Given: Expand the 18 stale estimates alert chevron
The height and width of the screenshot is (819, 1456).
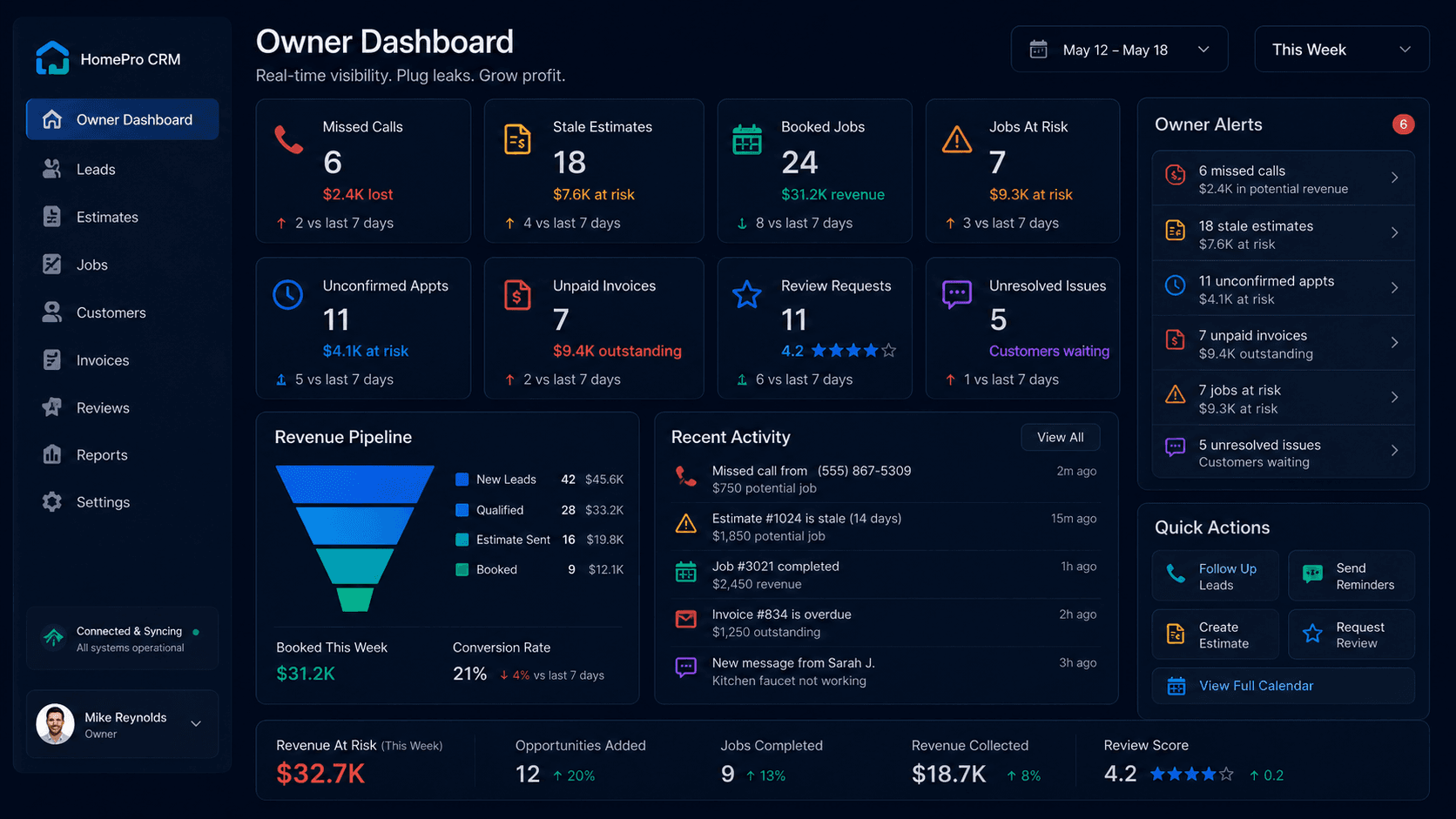Looking at the screenshot, I should pos(1394,232).
